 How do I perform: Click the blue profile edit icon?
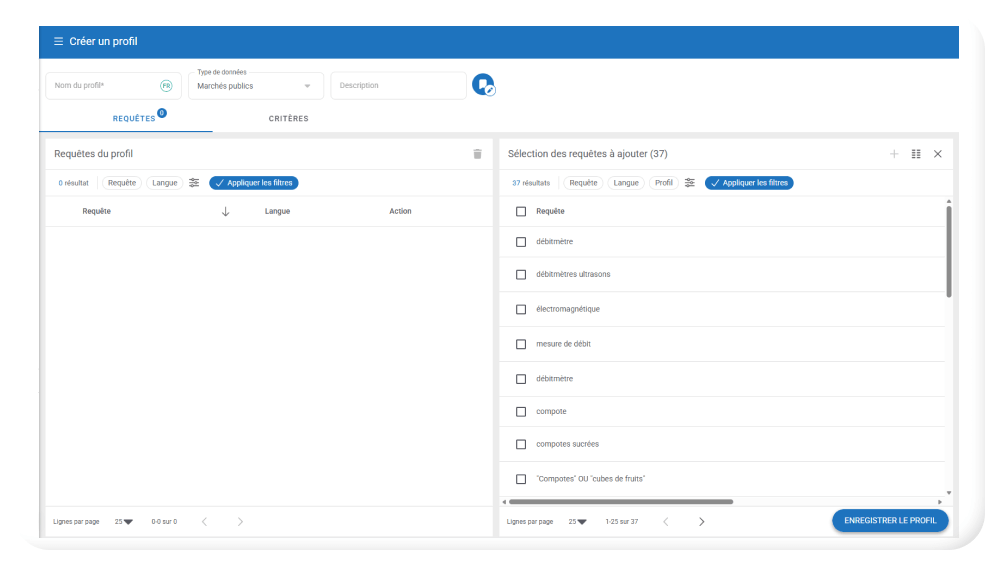[483, 85]
